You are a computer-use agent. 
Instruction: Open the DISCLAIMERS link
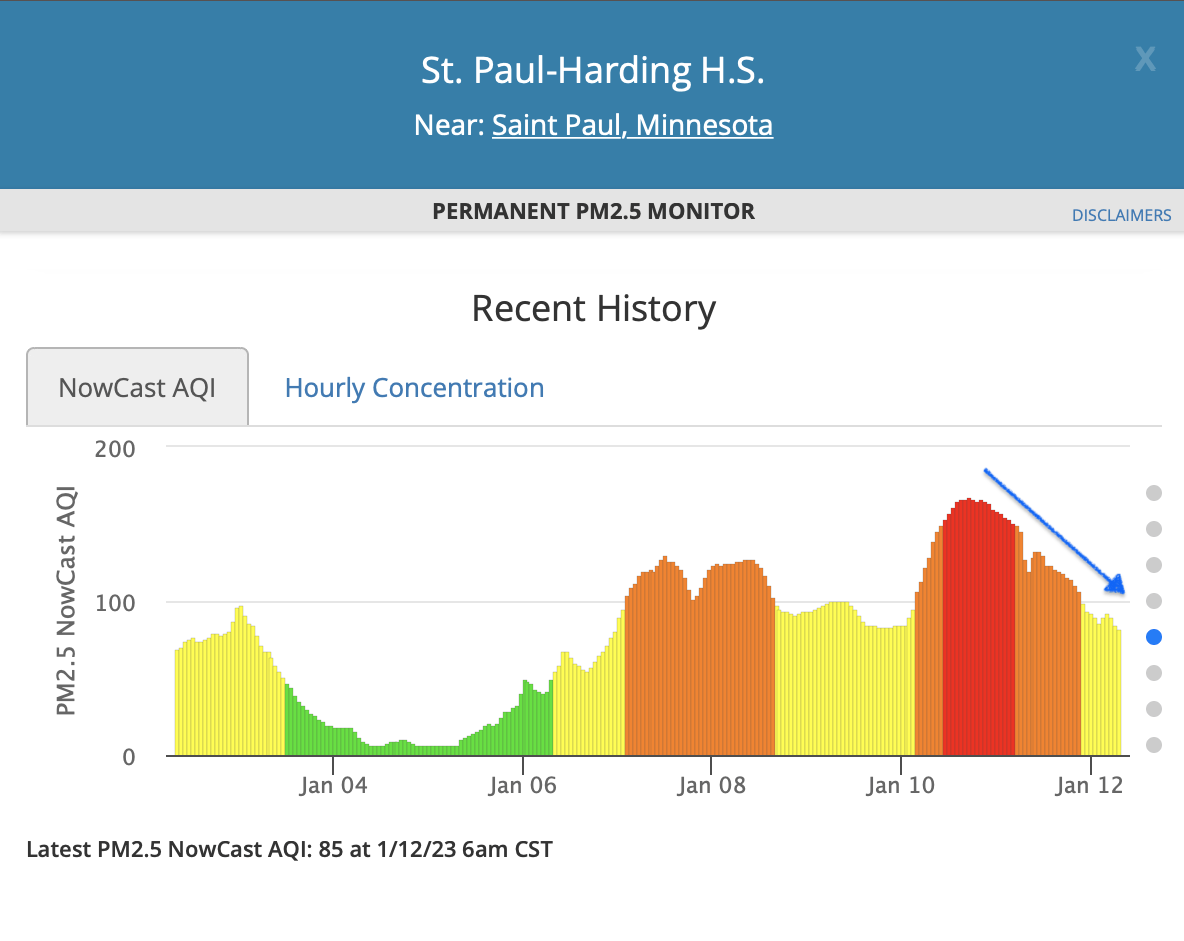pos(1121,215)
